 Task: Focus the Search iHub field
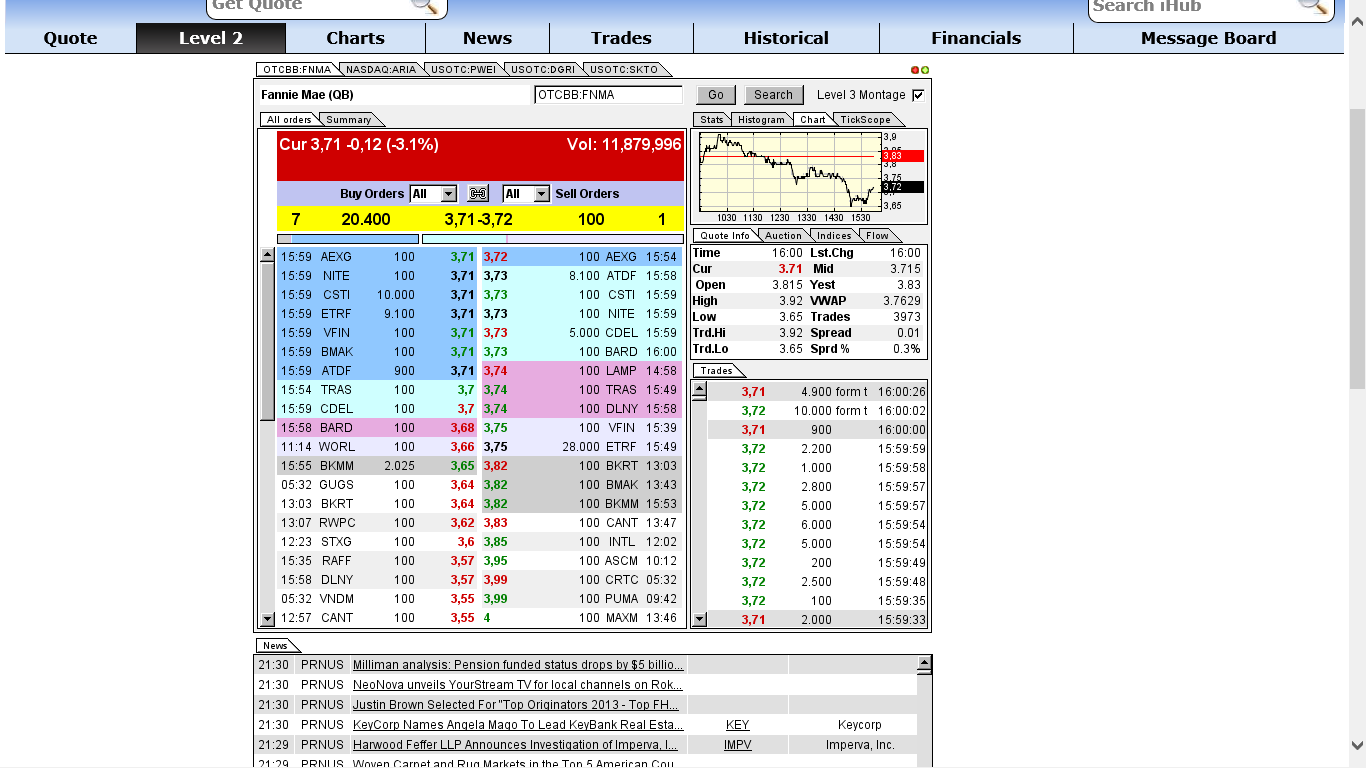point(1193,6)
